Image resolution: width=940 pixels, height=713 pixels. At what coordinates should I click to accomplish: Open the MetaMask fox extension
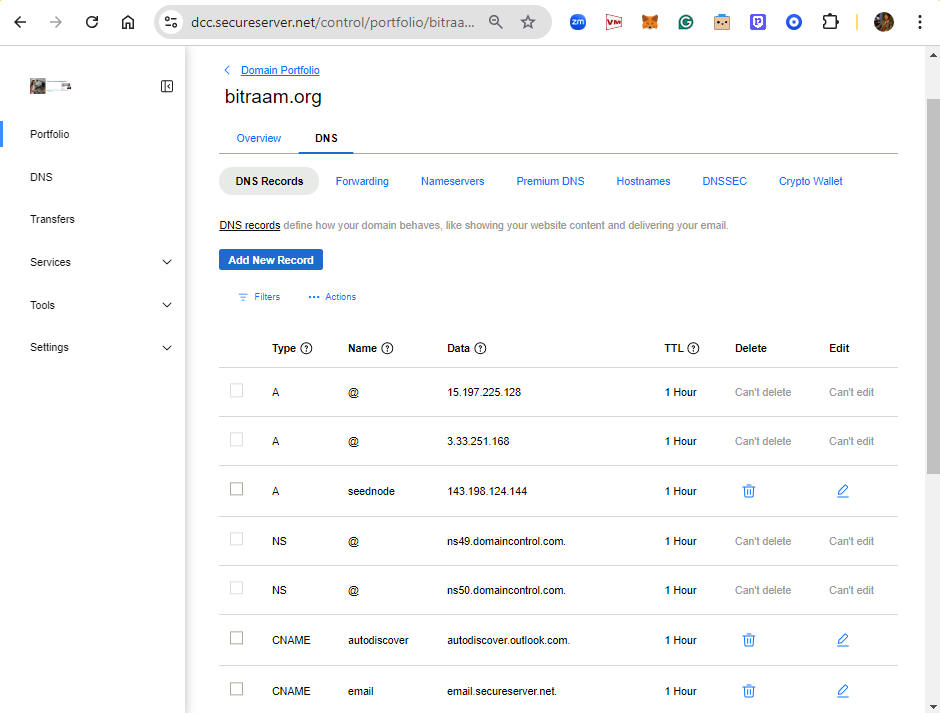tap(650, 22)
